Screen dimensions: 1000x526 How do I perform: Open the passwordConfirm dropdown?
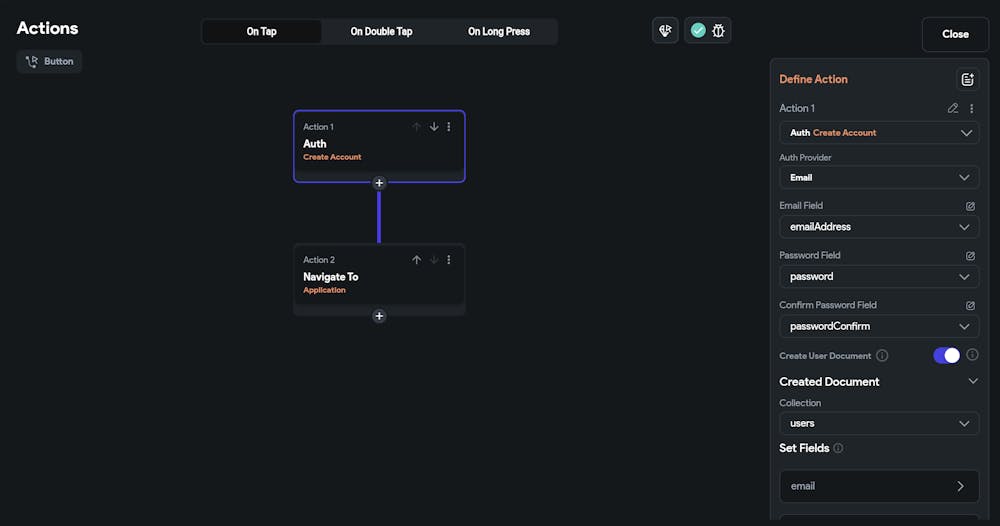879,326
